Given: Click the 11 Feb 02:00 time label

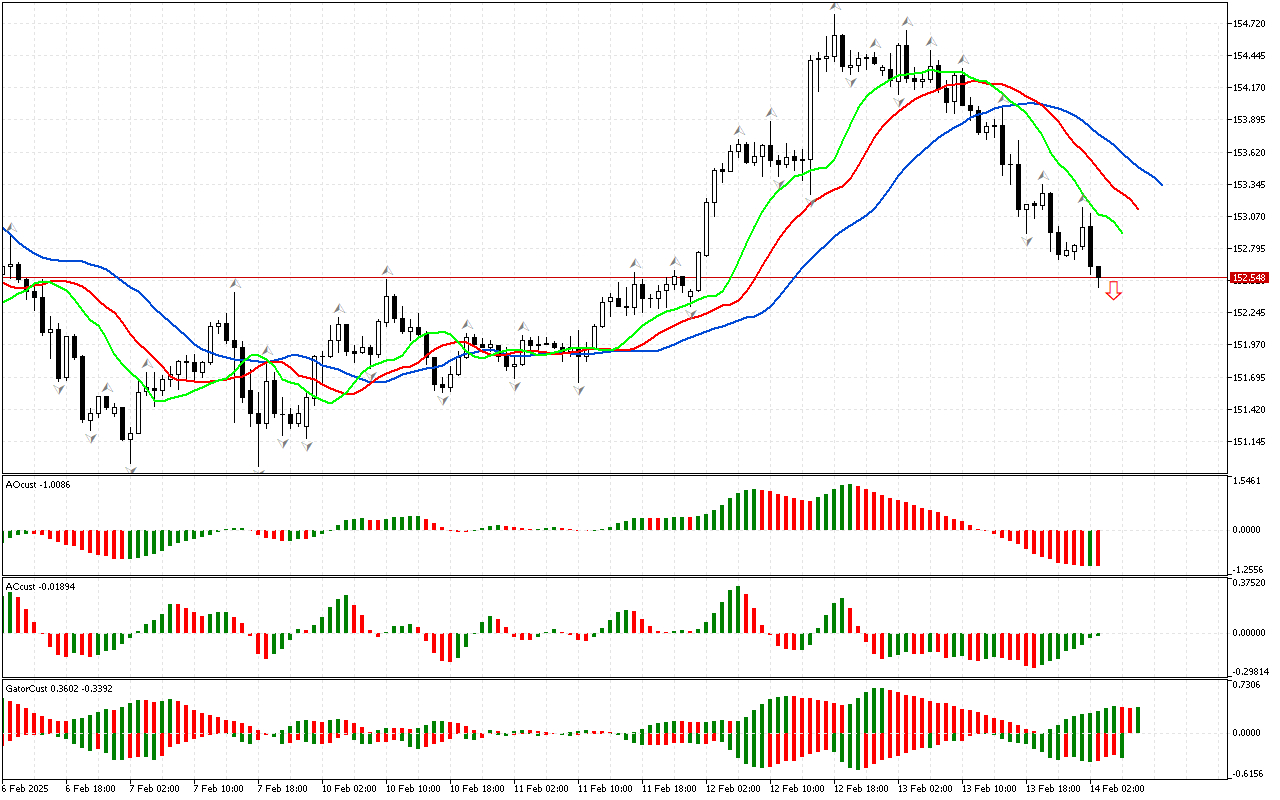Looking at the screenshot, I should 542,788.
